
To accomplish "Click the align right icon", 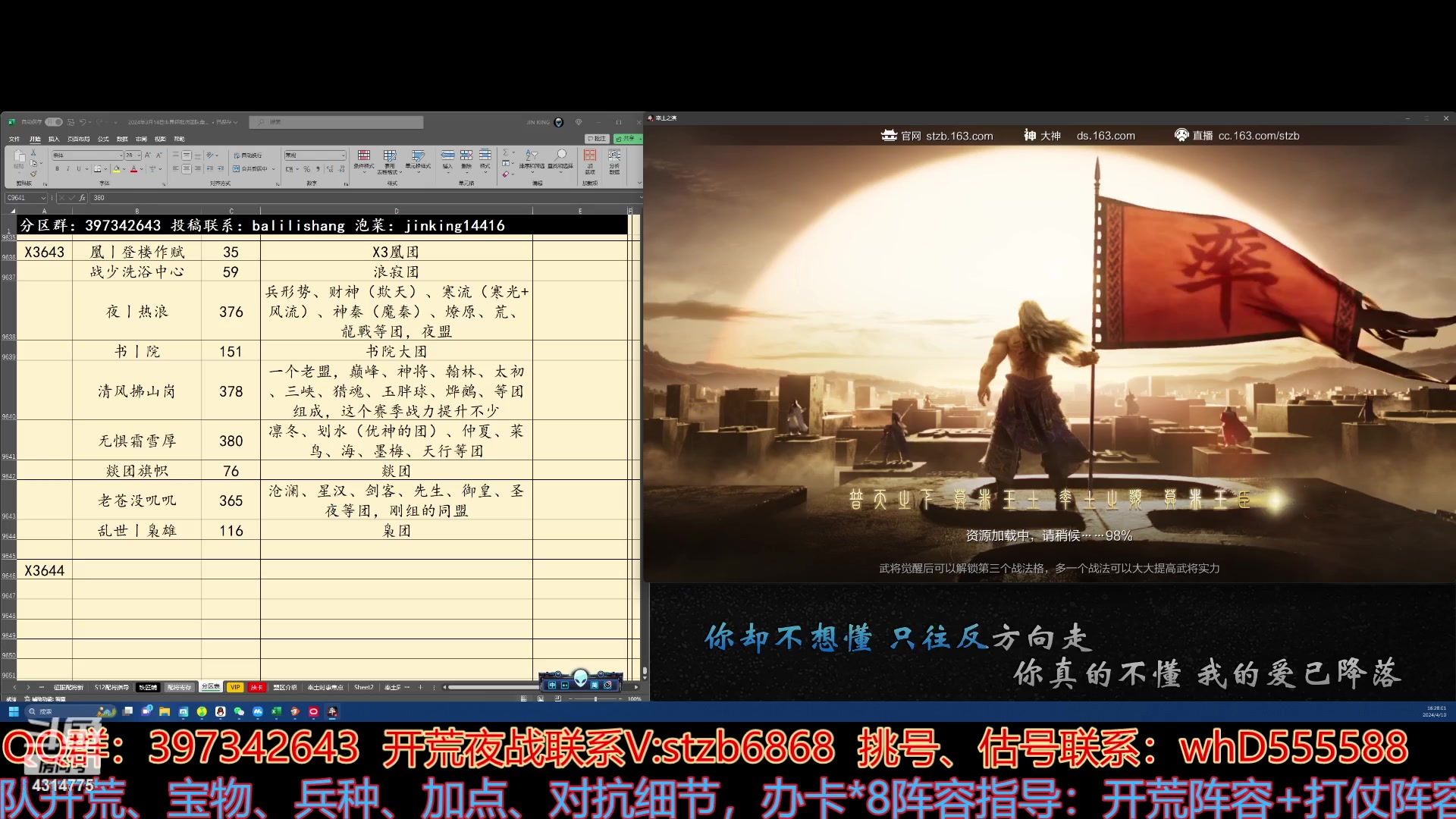I will 198,168.
